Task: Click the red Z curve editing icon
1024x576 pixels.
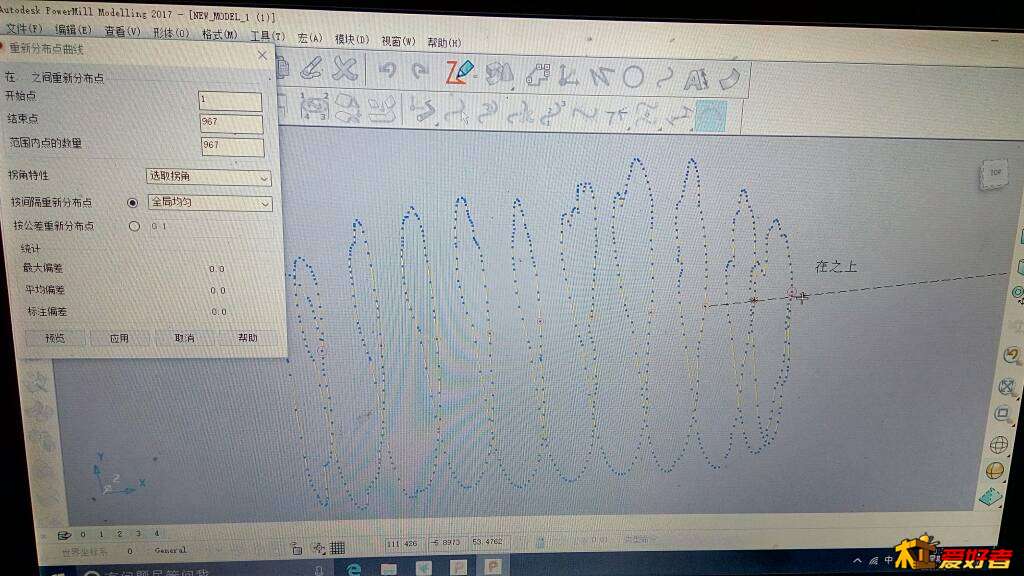Action: pos(460,71)
